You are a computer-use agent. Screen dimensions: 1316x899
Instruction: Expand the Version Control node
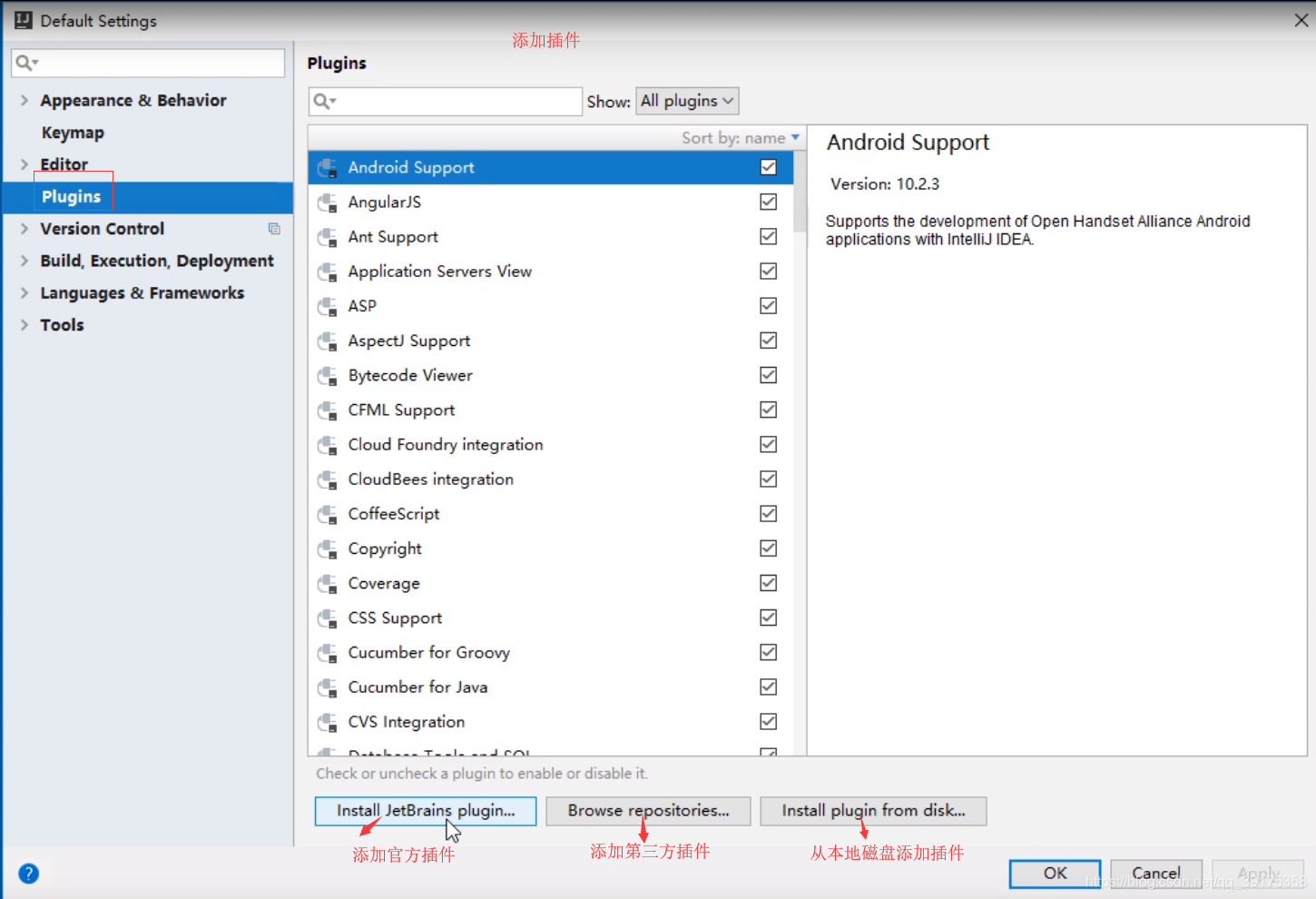coord(25,229)
